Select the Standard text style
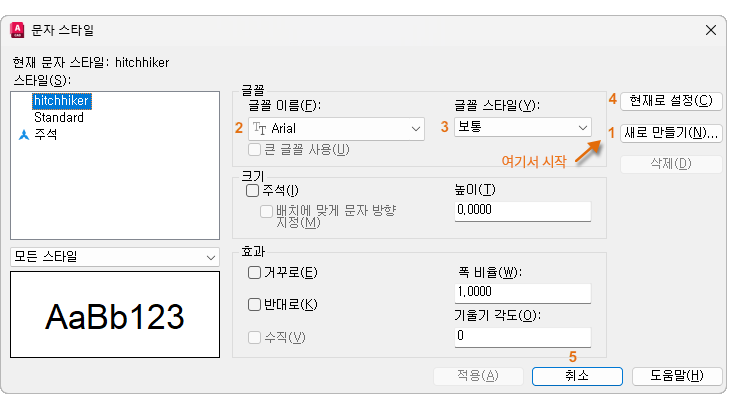 point(58,117)
